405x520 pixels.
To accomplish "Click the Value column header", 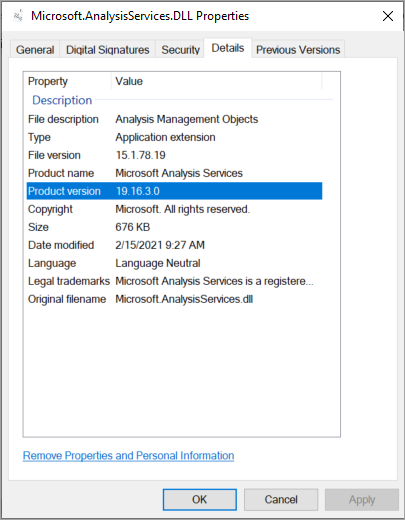I will click(x=129, y=81).
